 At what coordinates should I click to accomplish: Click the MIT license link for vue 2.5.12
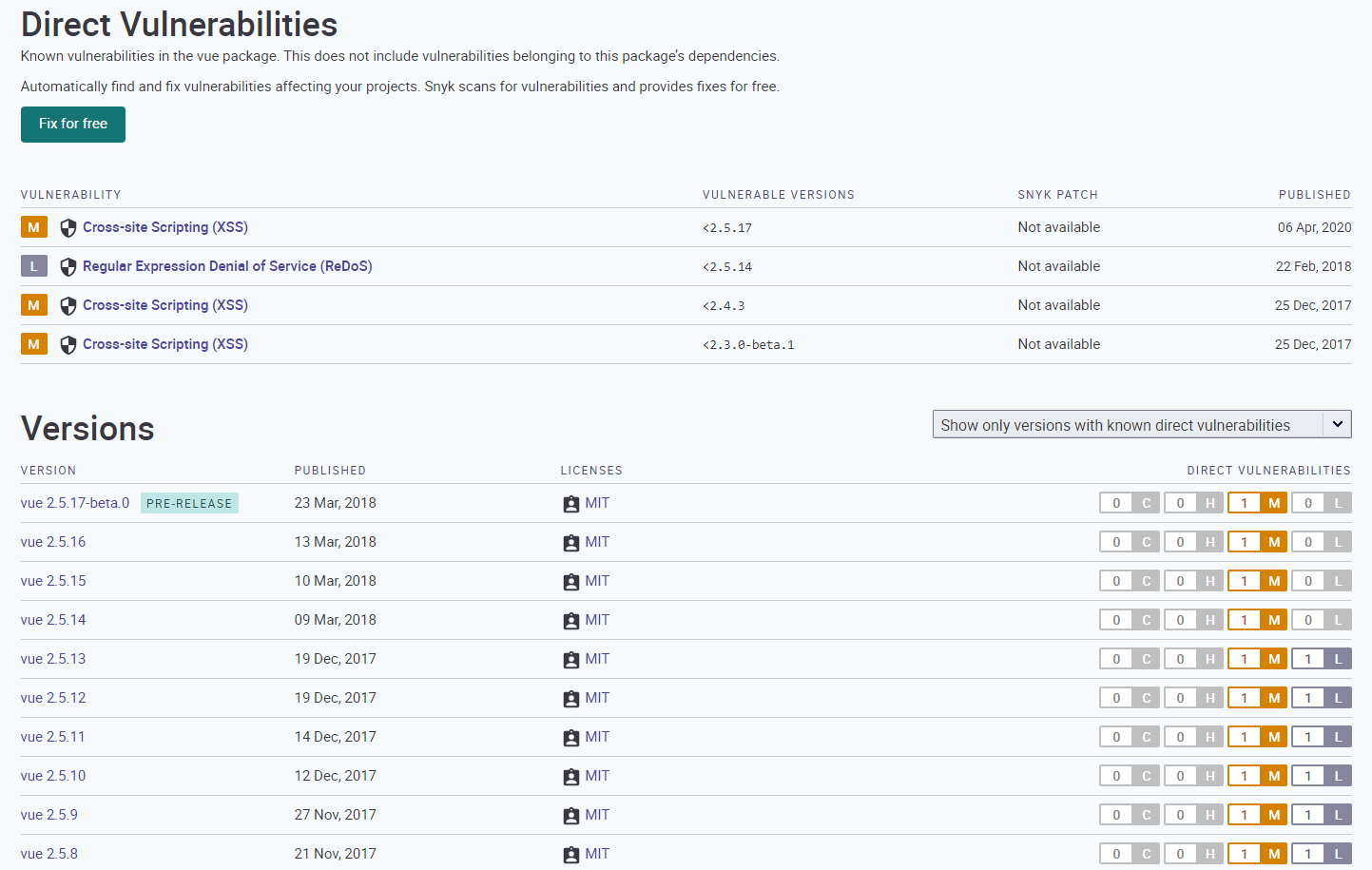(x=597, y=698)
